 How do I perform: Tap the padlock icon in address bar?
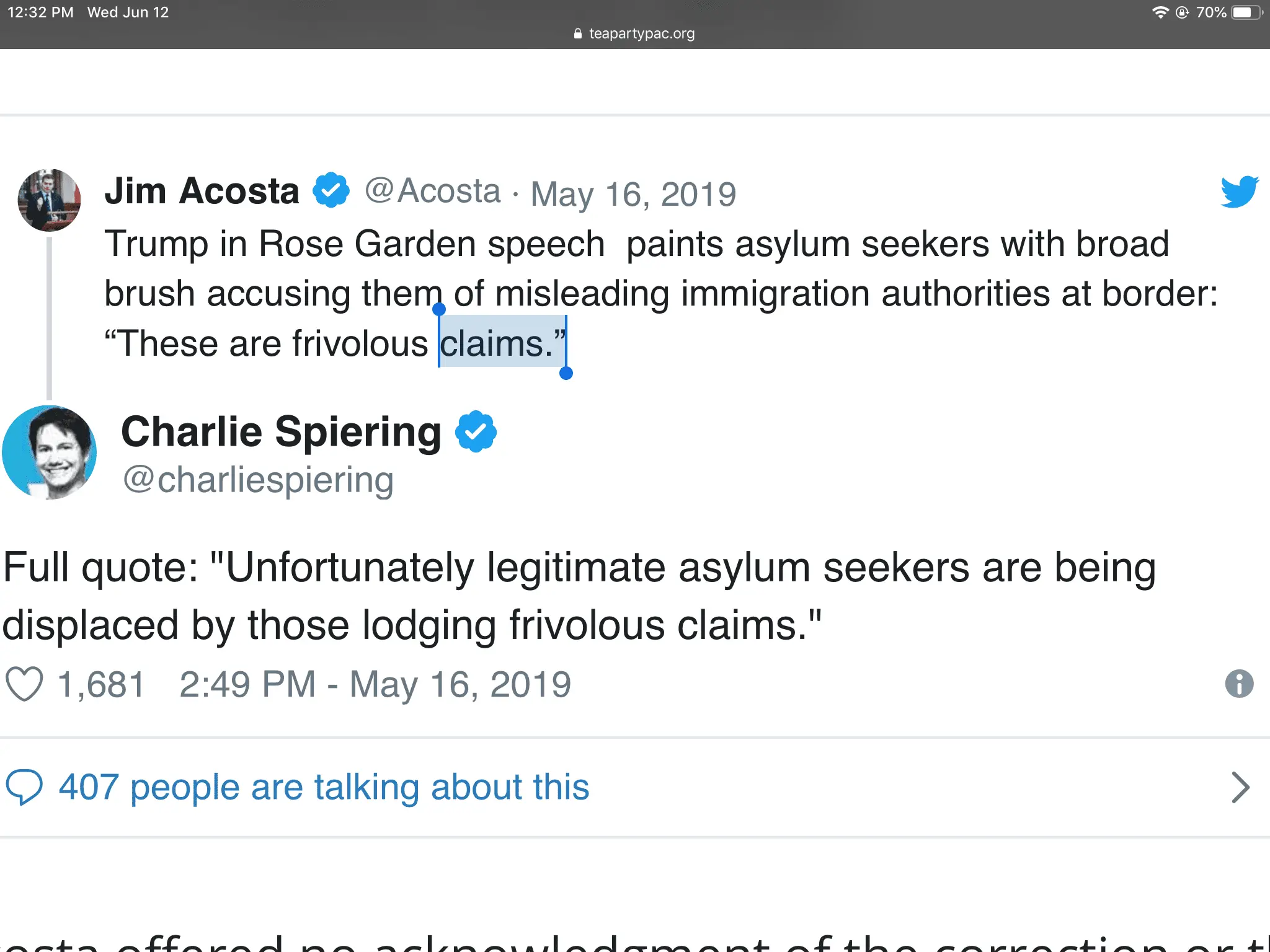(x=578, y=33)
